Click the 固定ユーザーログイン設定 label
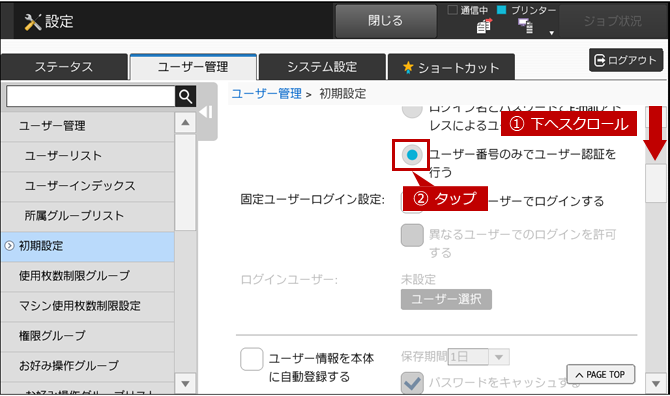 312,199
